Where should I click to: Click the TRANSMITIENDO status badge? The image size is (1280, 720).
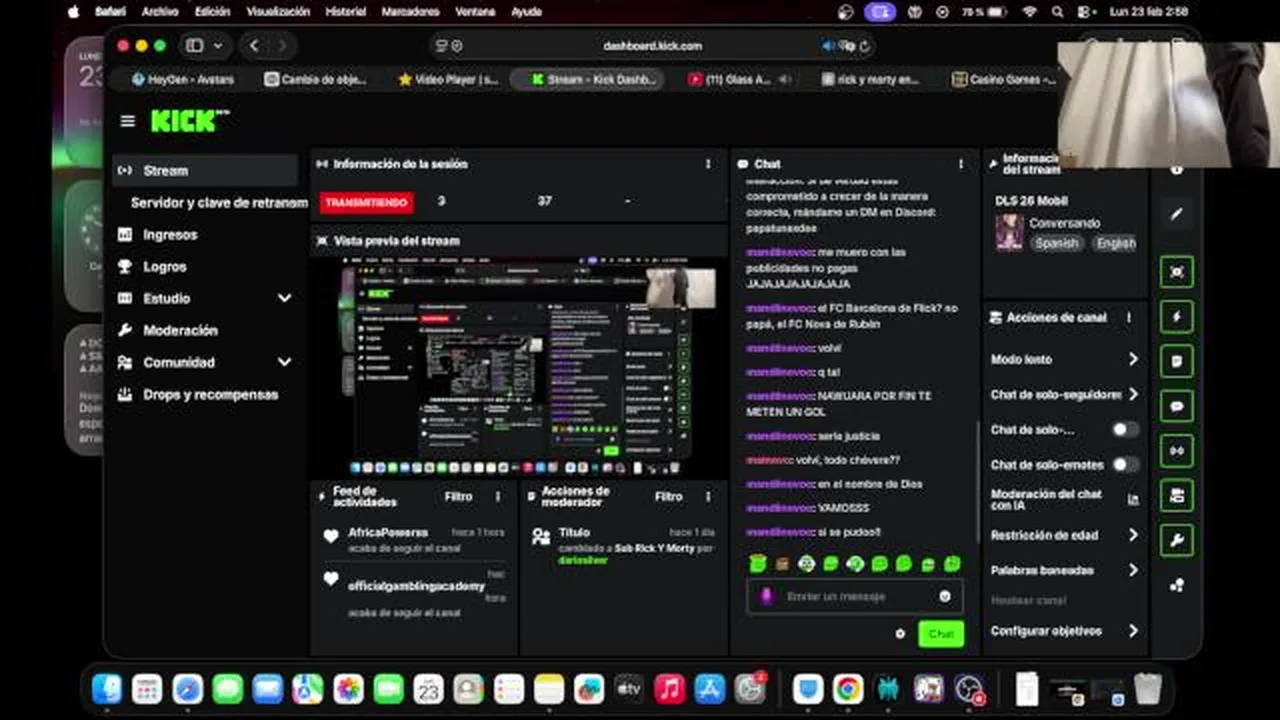[367, 202]
